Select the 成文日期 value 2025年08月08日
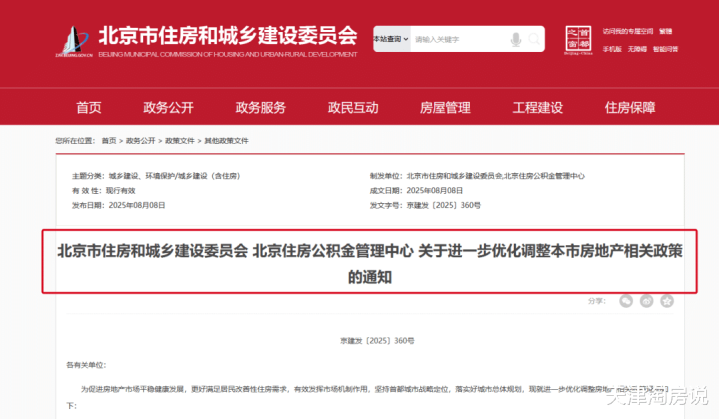 (435, 191)
